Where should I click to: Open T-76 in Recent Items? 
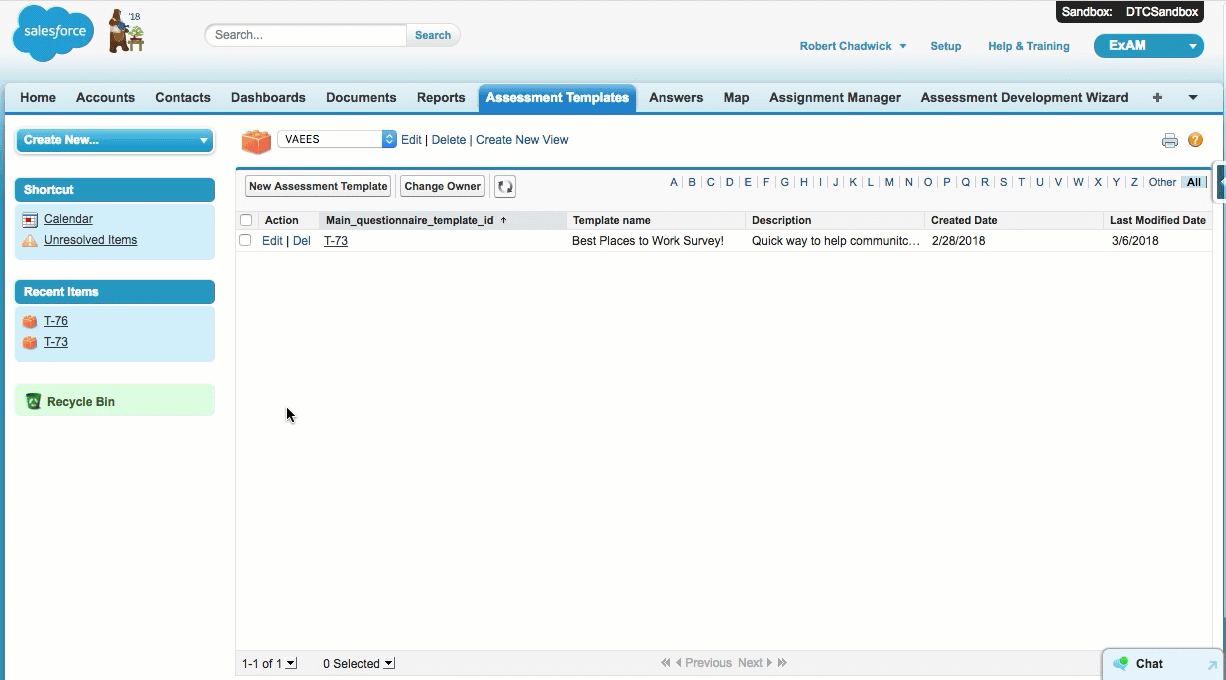[x=56, y=321]
